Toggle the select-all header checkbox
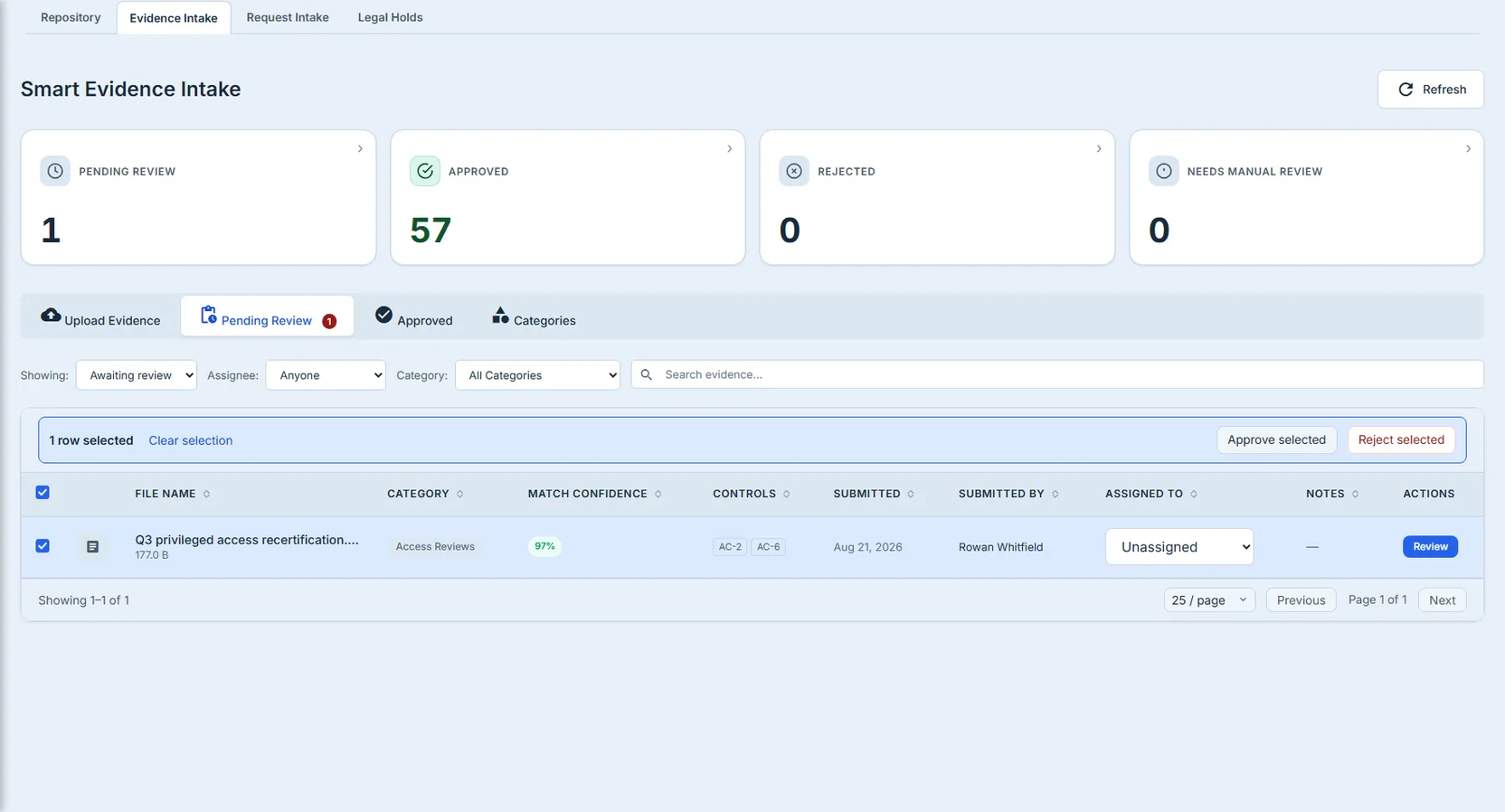Screen dimensions: 1505x812 [43, 493]
